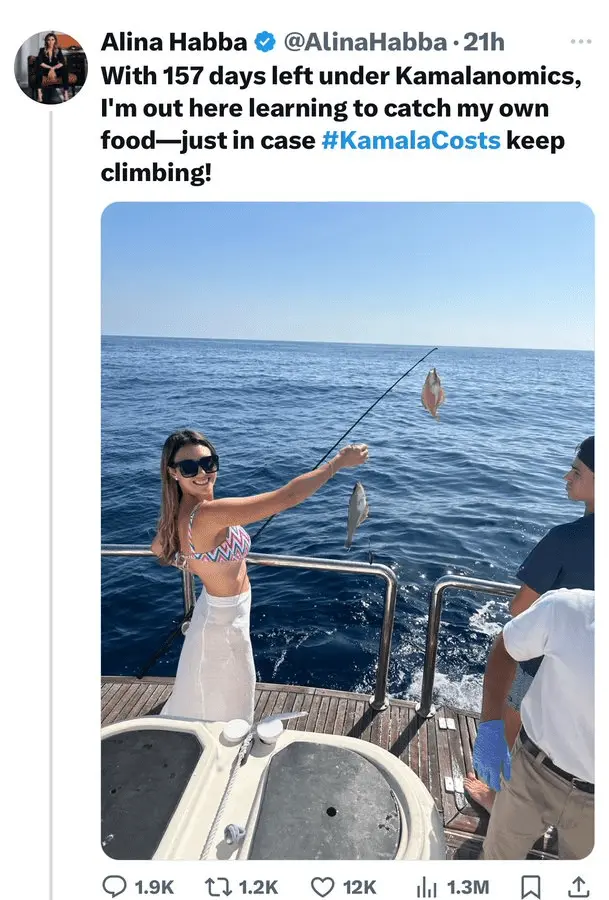
Task: Click the share upload arrow icon
Action: 579,886
